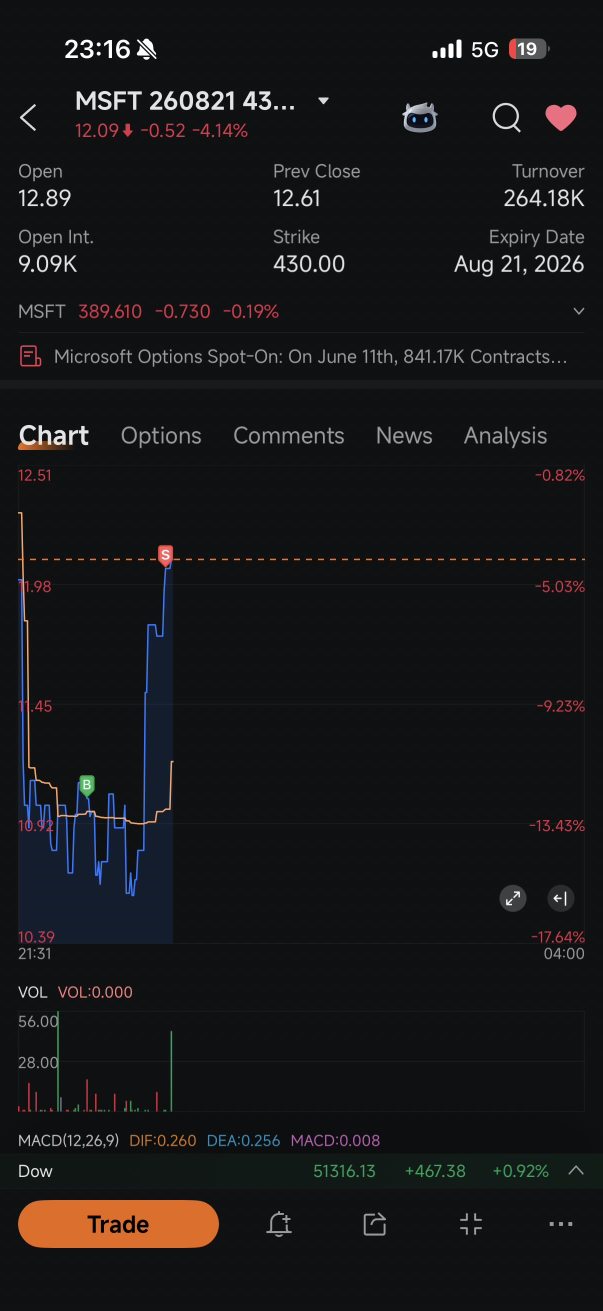Tap the red S sell marker

pos(165,554)
